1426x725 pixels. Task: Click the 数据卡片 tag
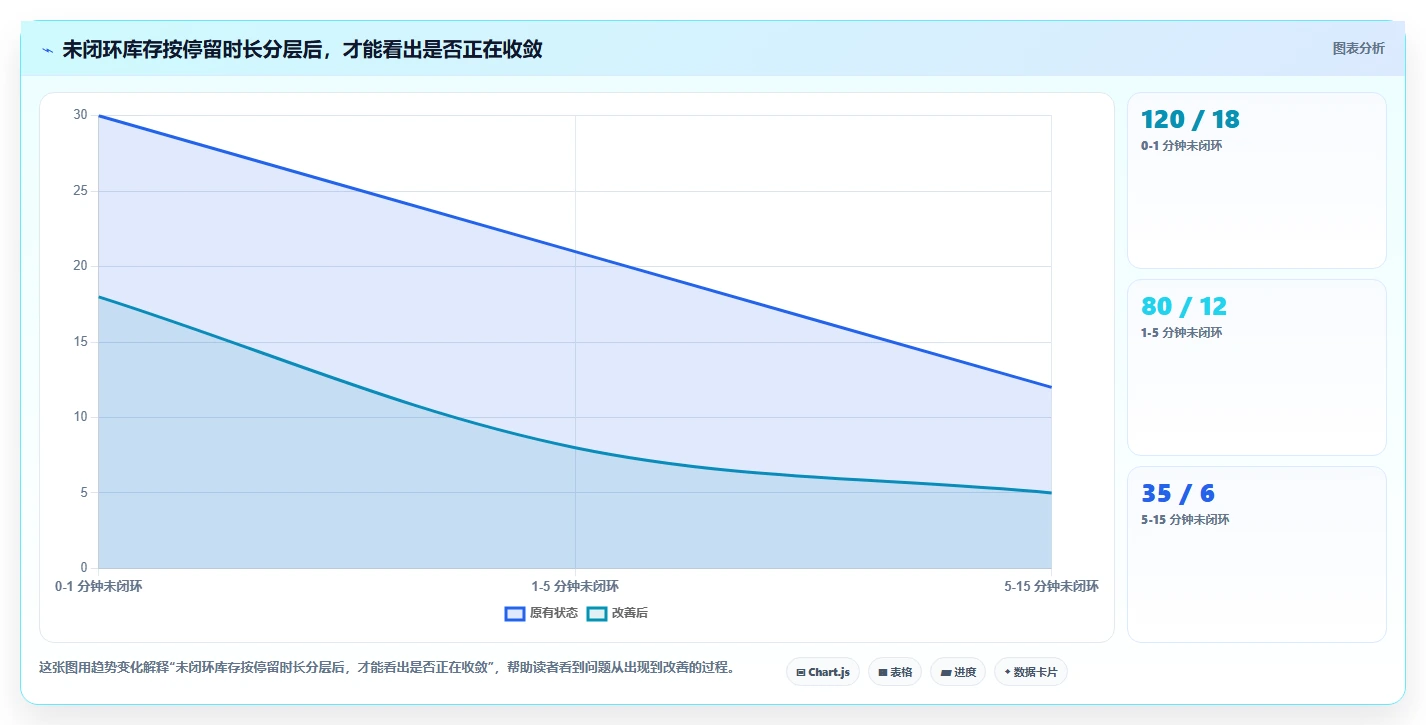(x=1031, y=672)
